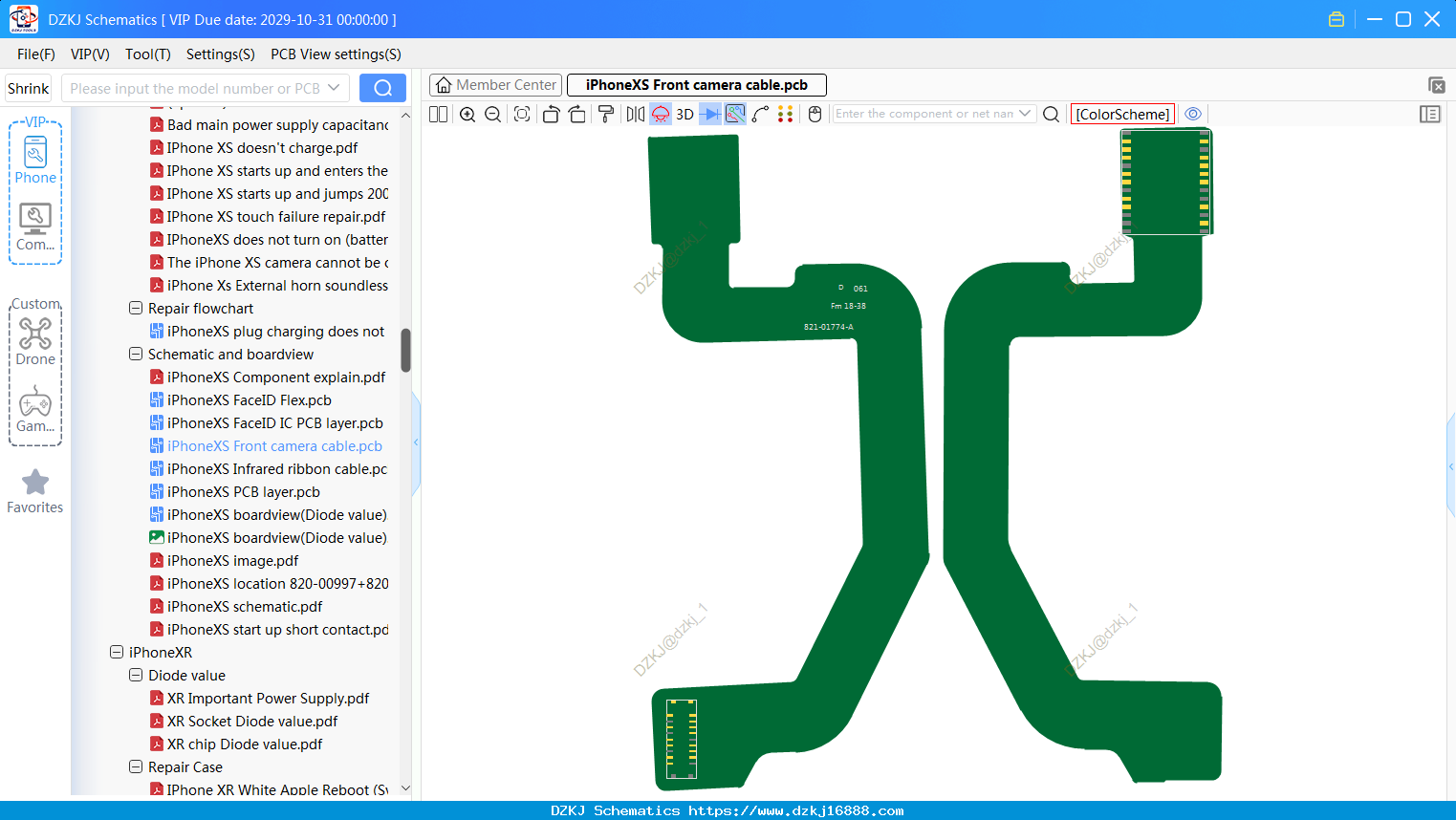
Task: Collapse the Repair Case folder
Action: [136, 766]
